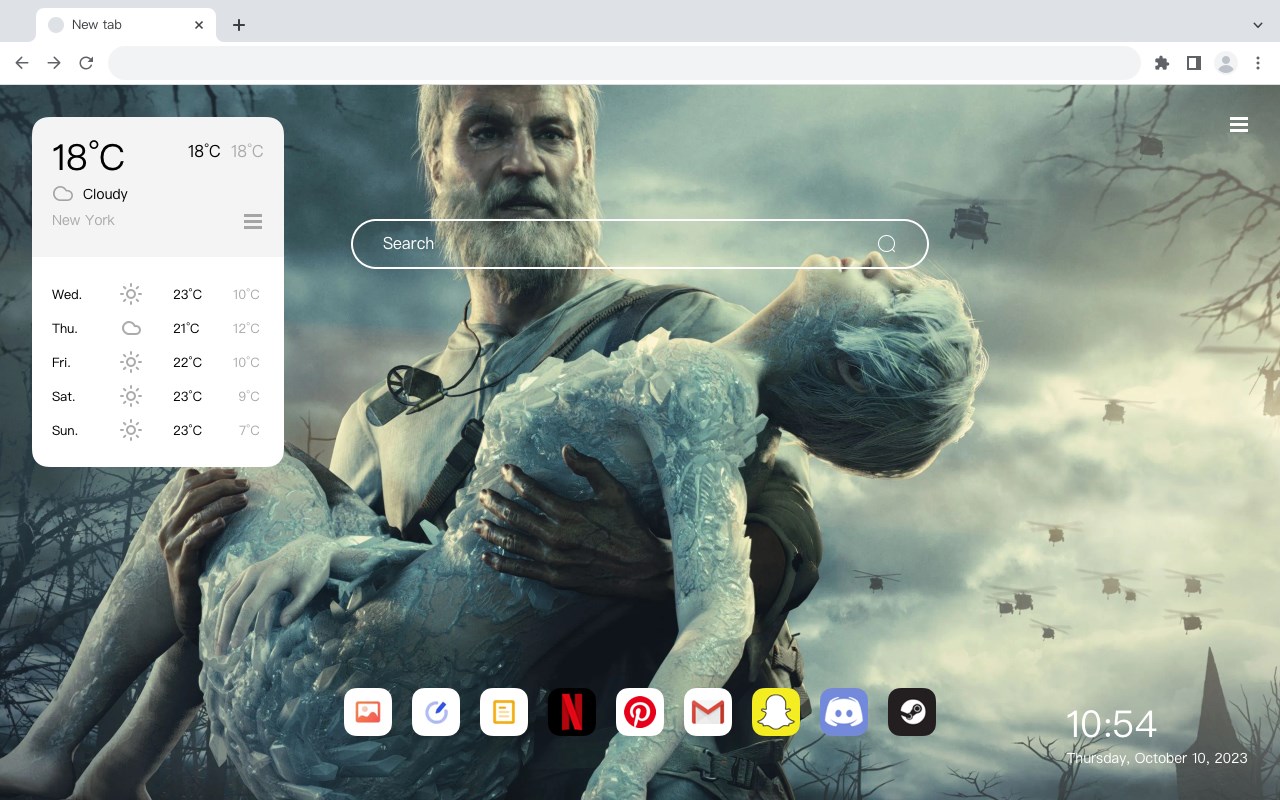
Task: Click the current 18°C temperature
Action: click(88, 157)
